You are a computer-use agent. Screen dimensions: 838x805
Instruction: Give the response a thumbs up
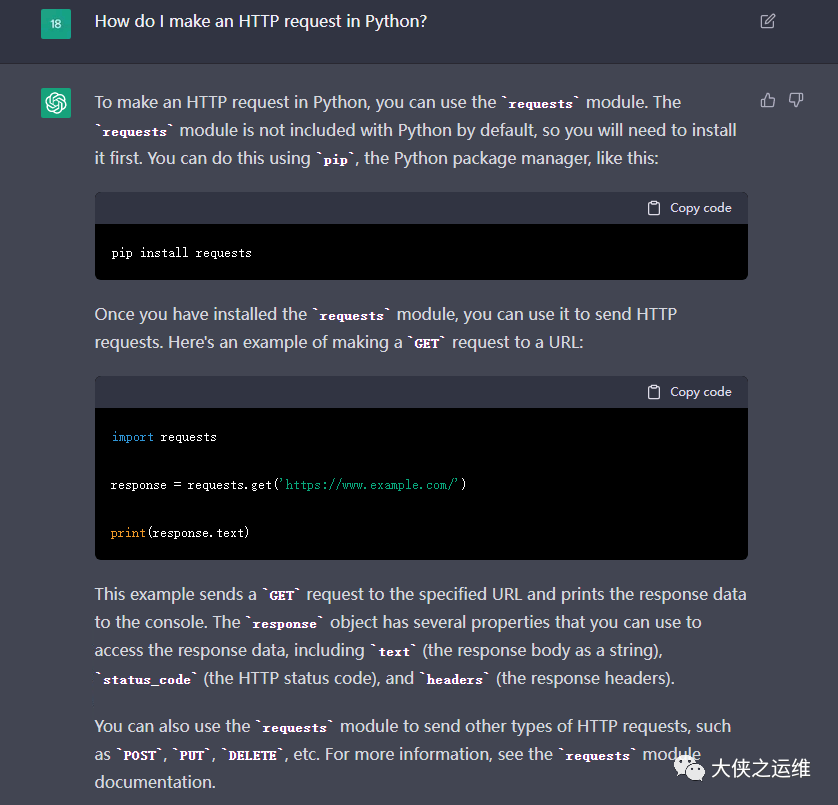[768, 100]
